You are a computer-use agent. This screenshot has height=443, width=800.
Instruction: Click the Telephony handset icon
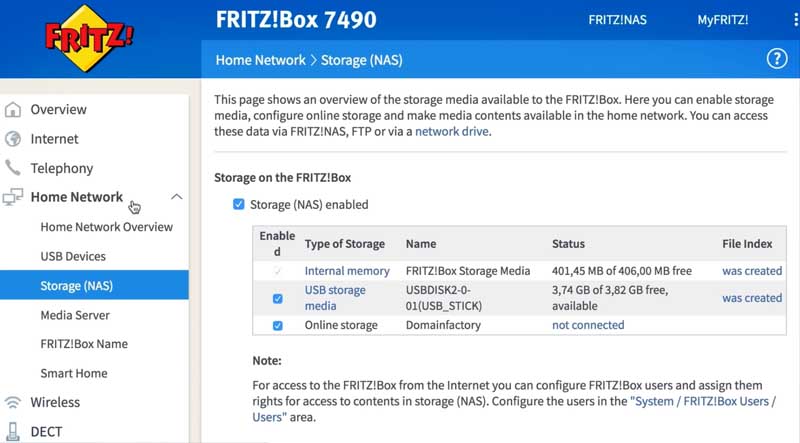coord(13,168)
